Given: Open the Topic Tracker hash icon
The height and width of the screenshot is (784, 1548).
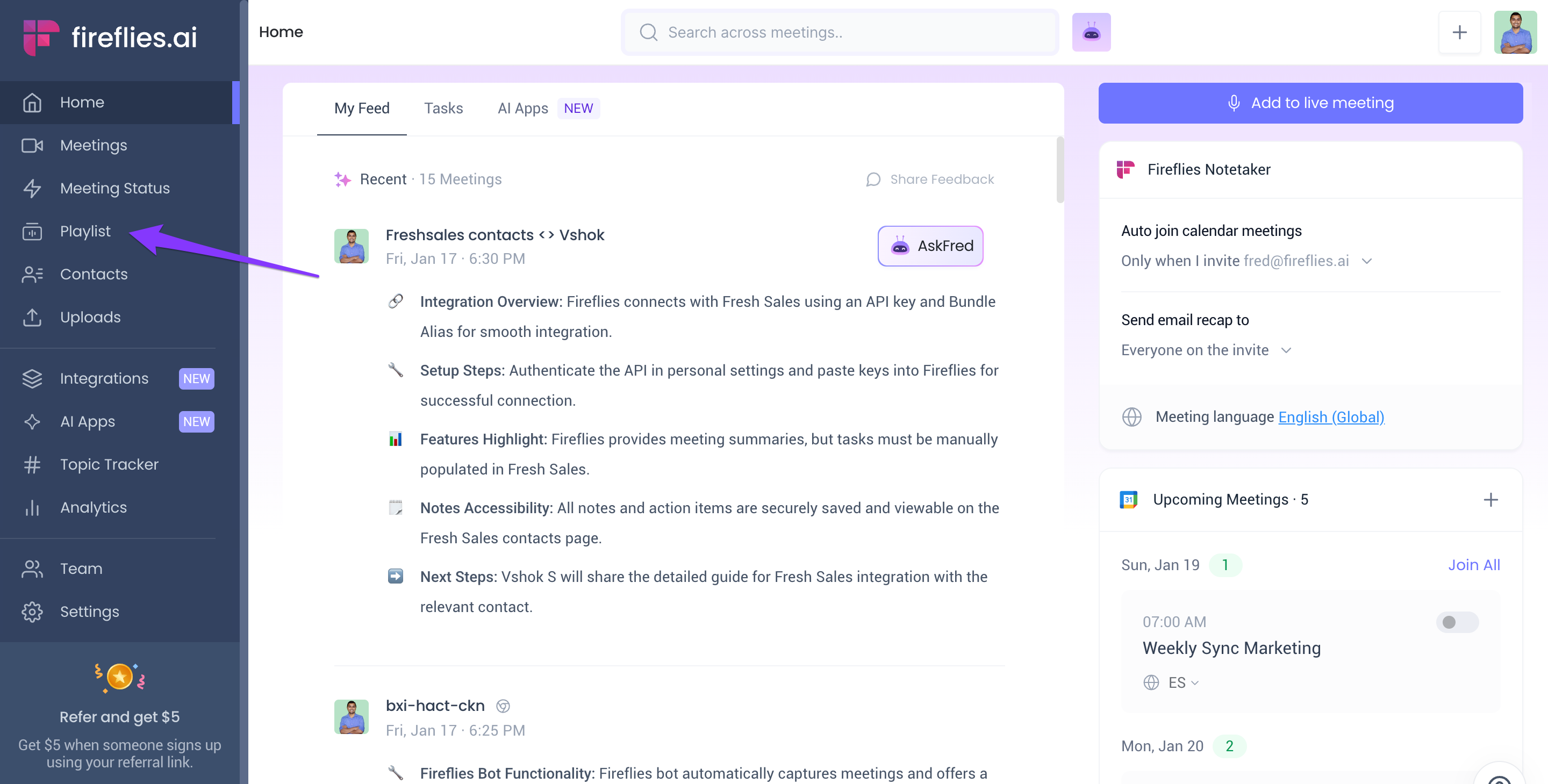Looking at the screenshot, I should click(x=32, y=464).
